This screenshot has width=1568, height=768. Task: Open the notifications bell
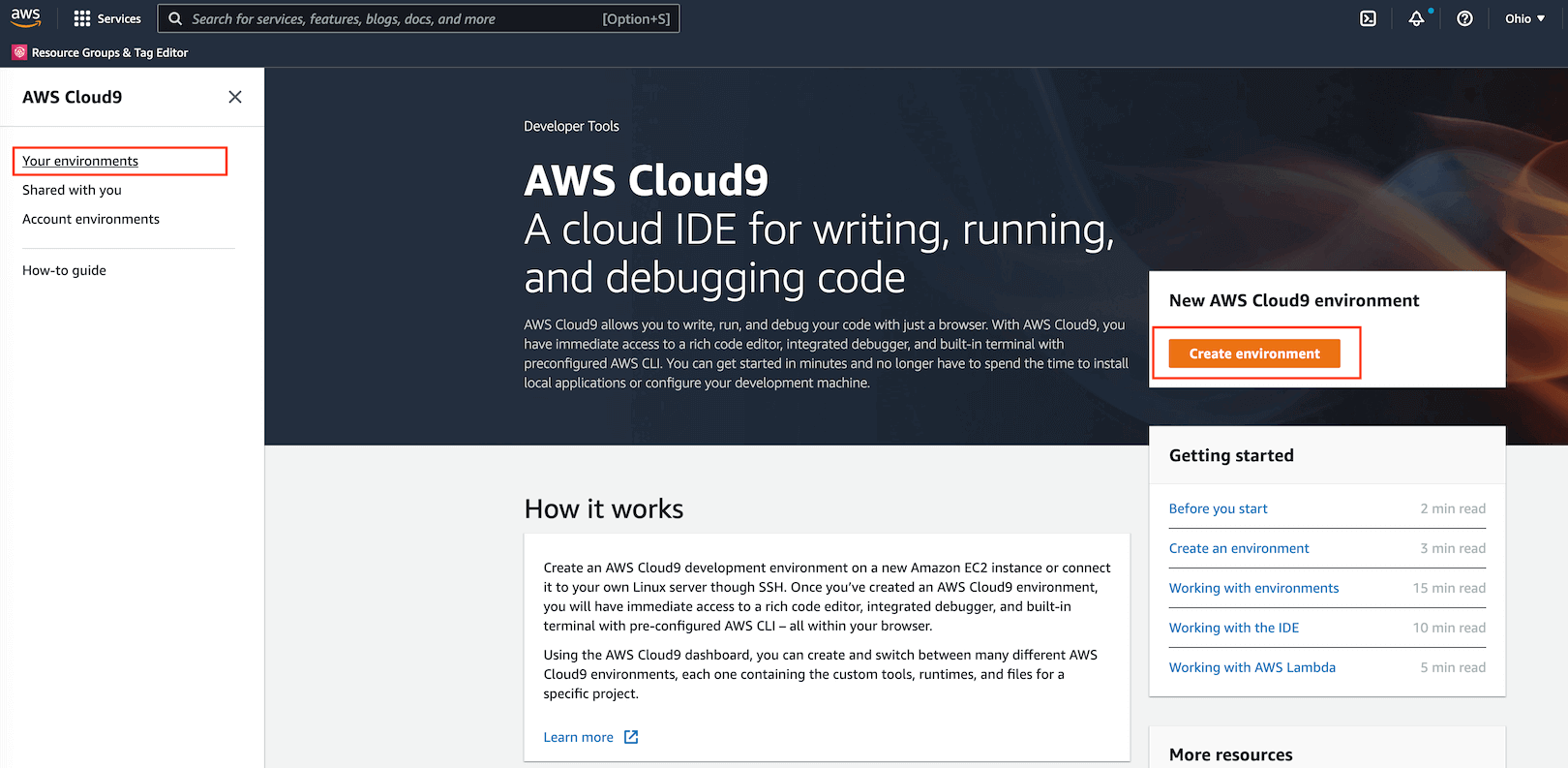(1416, 18)
